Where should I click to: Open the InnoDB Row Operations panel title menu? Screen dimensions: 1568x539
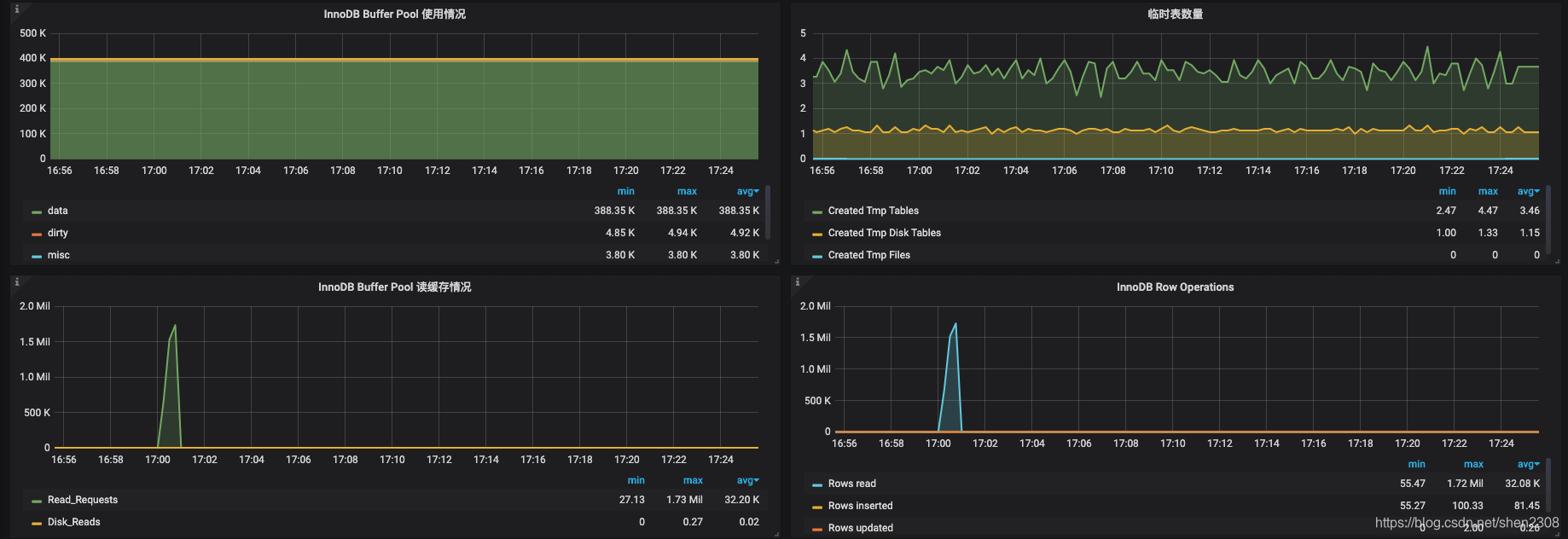(x=1175, y=287)
